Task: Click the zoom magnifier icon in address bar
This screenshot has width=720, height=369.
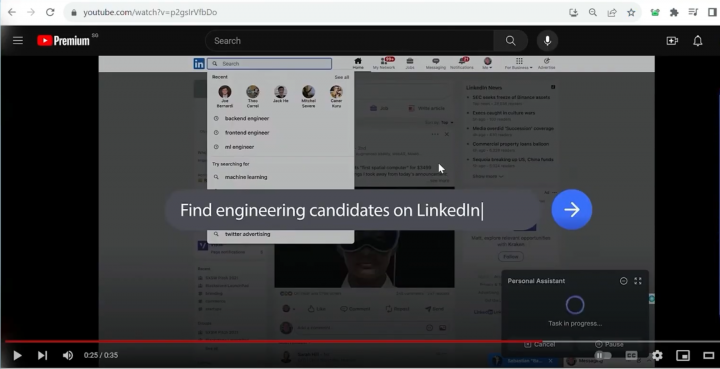Action: 593,12
